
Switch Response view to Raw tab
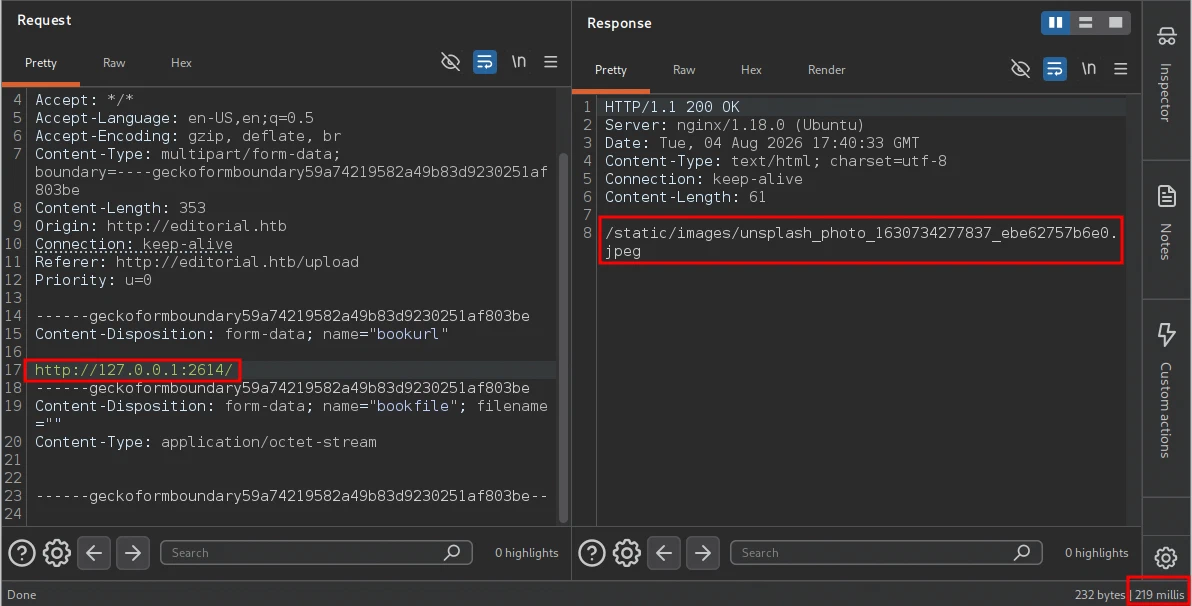[684, 70]
